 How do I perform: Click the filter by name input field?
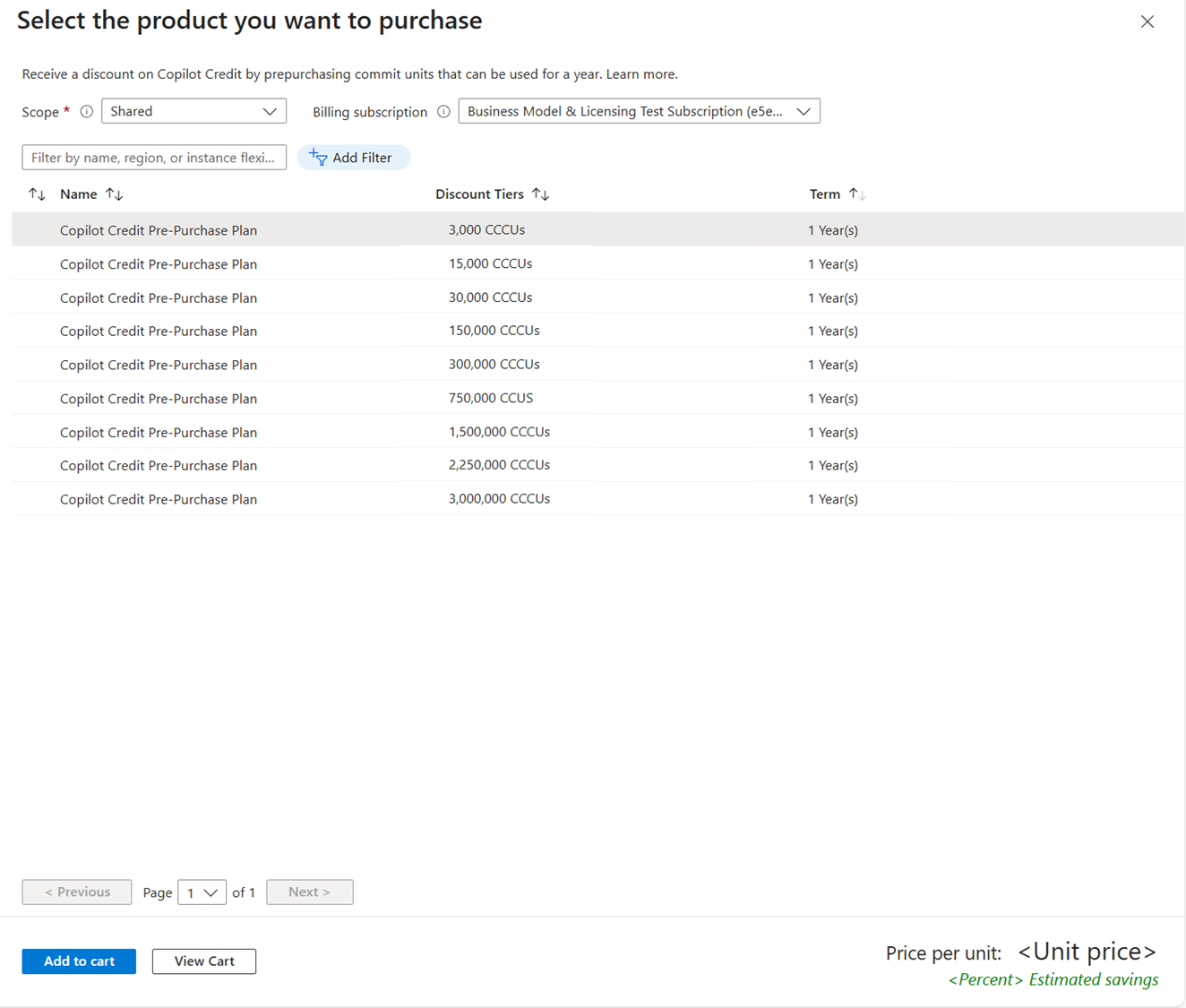pos(154,158)
